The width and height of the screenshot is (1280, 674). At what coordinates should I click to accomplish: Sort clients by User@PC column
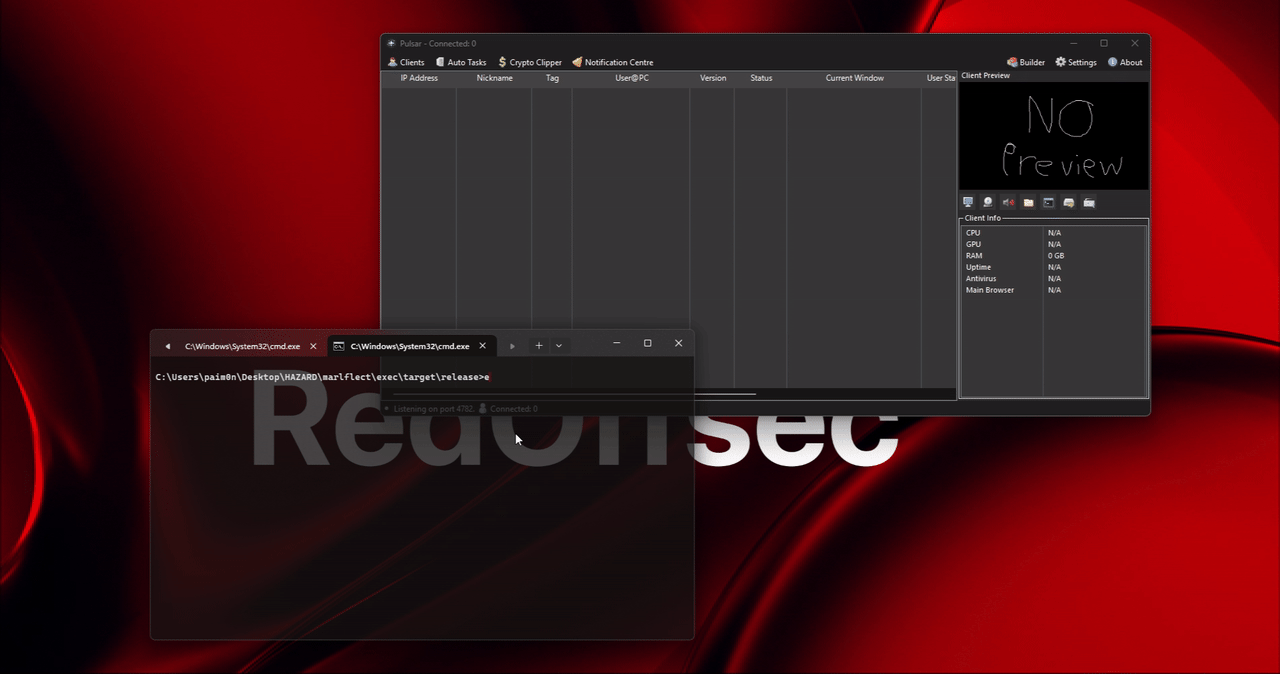pos(631,78)
